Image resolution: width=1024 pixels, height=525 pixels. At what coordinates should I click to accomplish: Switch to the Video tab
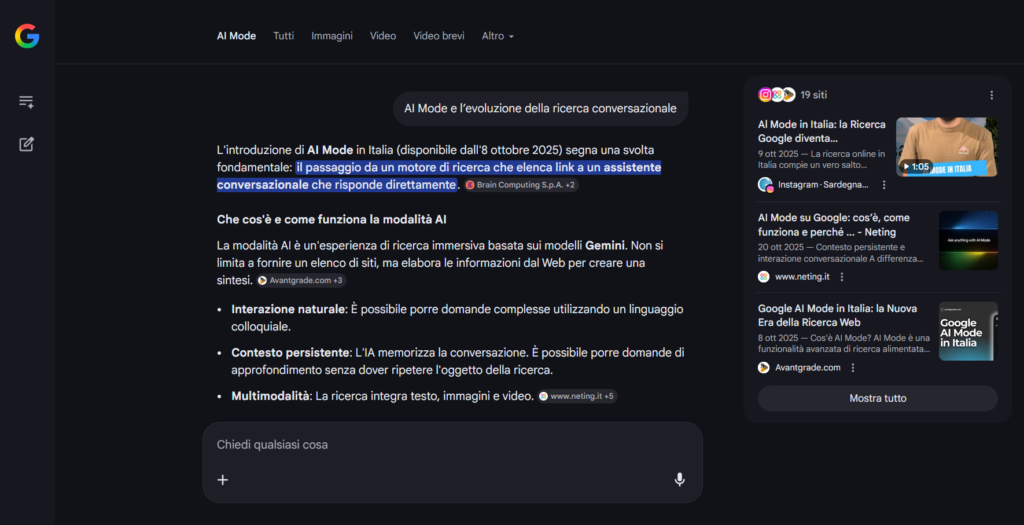383,36
